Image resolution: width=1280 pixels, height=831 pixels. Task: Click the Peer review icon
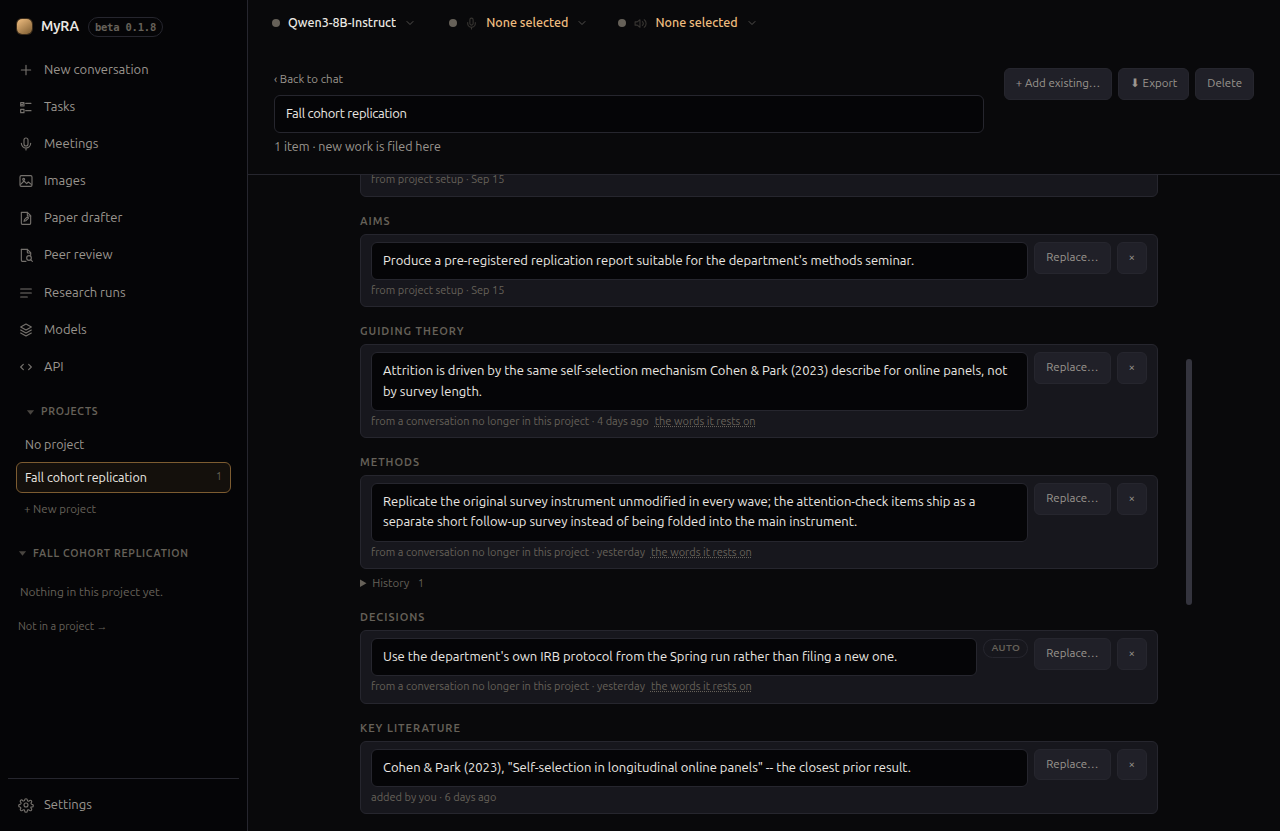[x=26, y=255]
